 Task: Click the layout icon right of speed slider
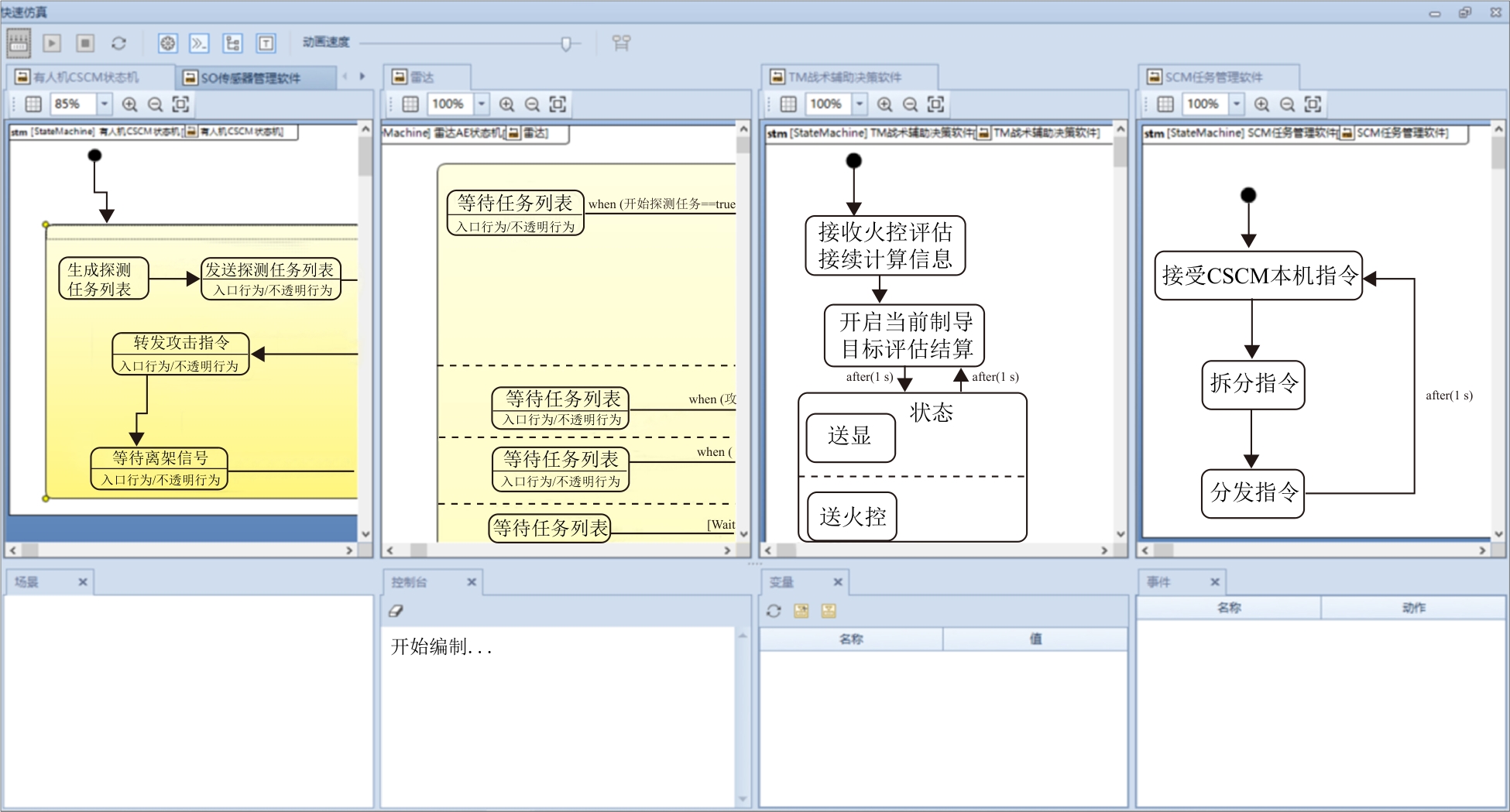coord(621,43)
